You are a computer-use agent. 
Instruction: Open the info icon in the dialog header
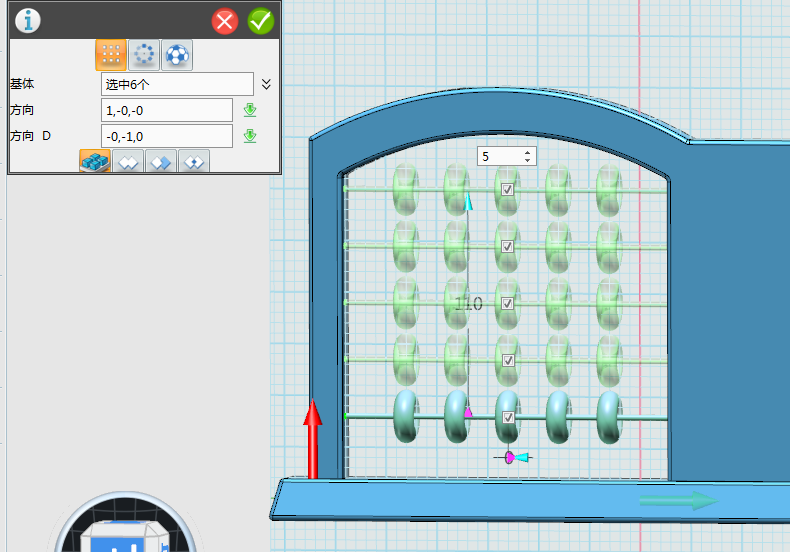coord(27,20)
